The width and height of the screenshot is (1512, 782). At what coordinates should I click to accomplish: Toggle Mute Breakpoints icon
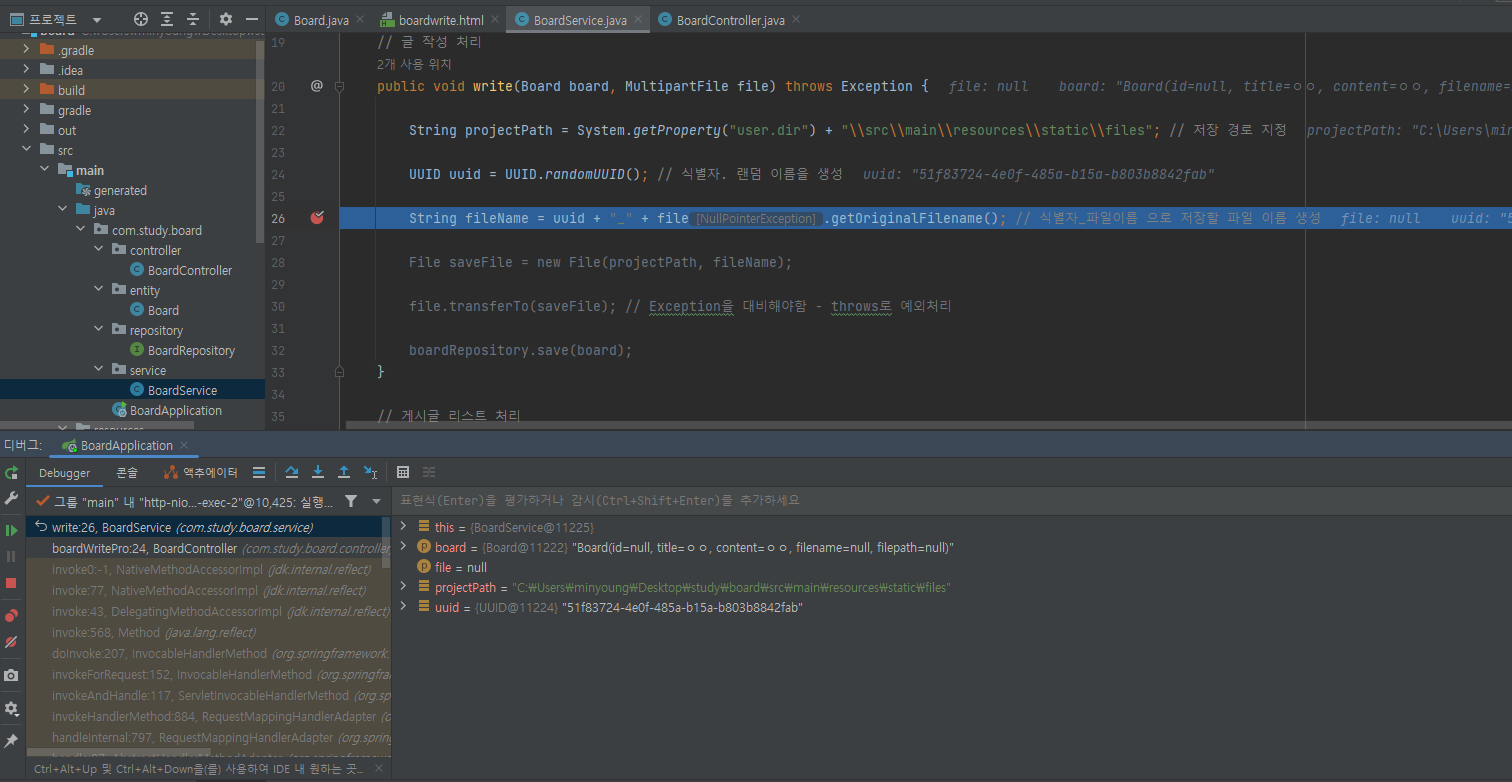click(11, 642)
